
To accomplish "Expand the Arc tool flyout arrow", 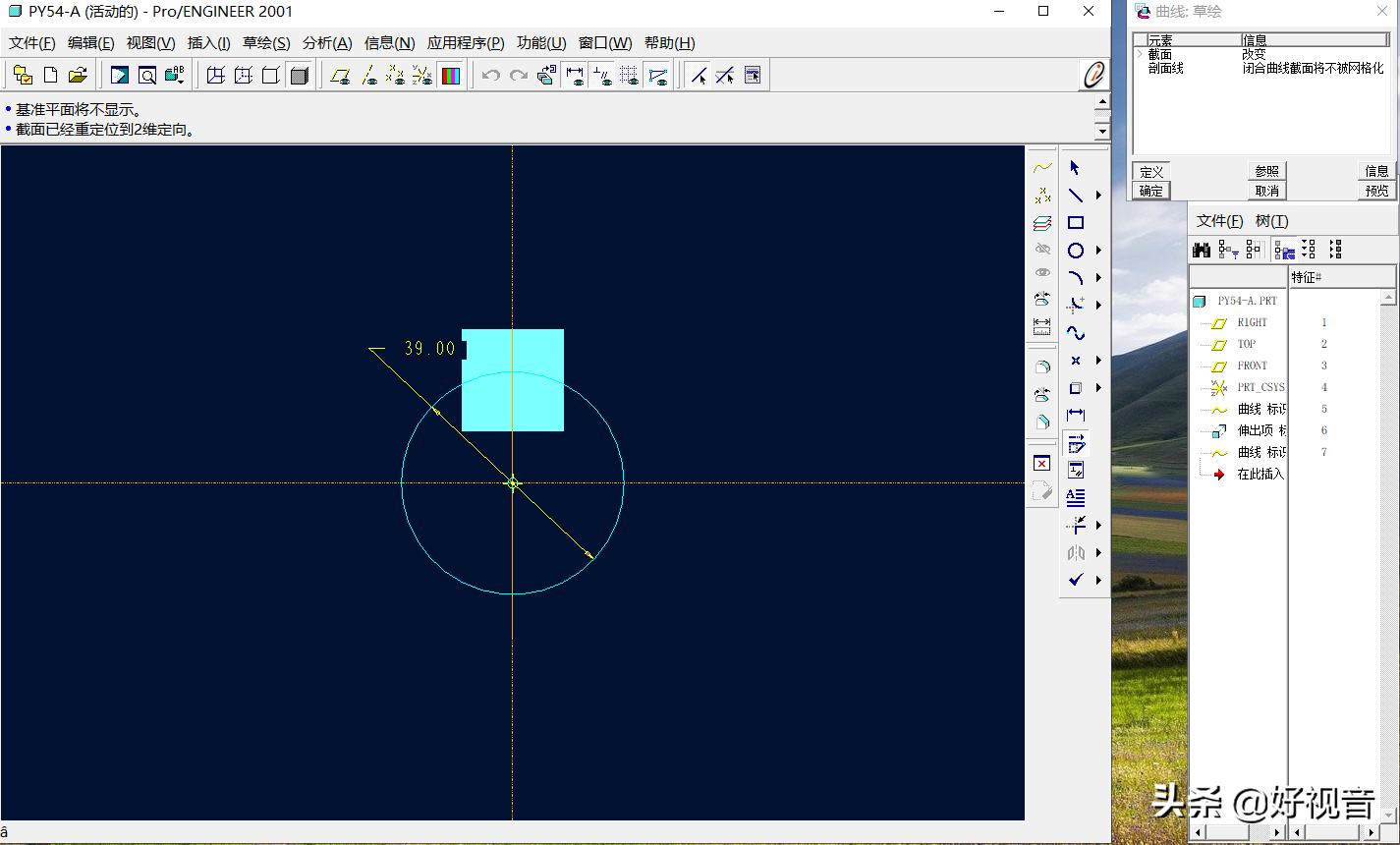I will (x=1098, y=278).
